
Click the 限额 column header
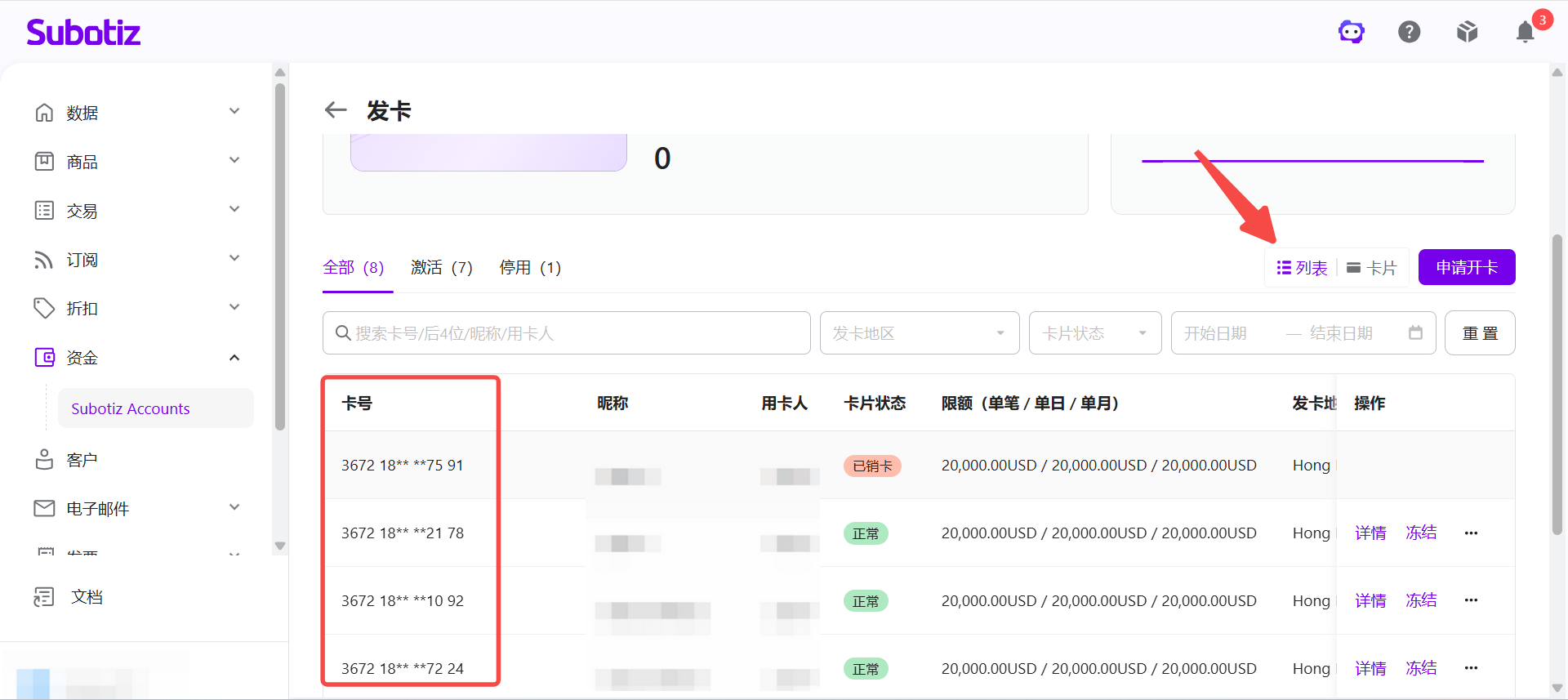[1030, 403]
